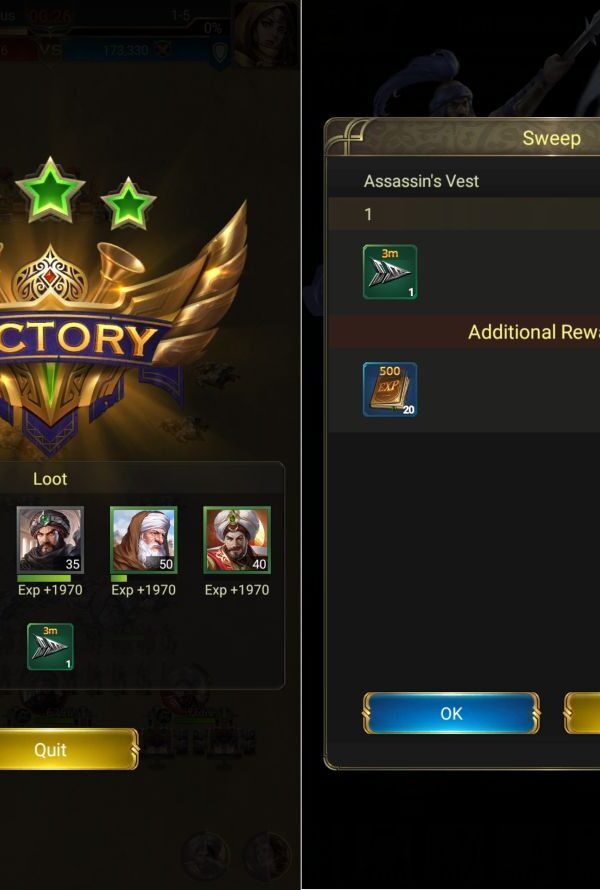The width and height of the screenshot is (600, 890).
Task: Click the blue OK button
Action: coord(451,713)
